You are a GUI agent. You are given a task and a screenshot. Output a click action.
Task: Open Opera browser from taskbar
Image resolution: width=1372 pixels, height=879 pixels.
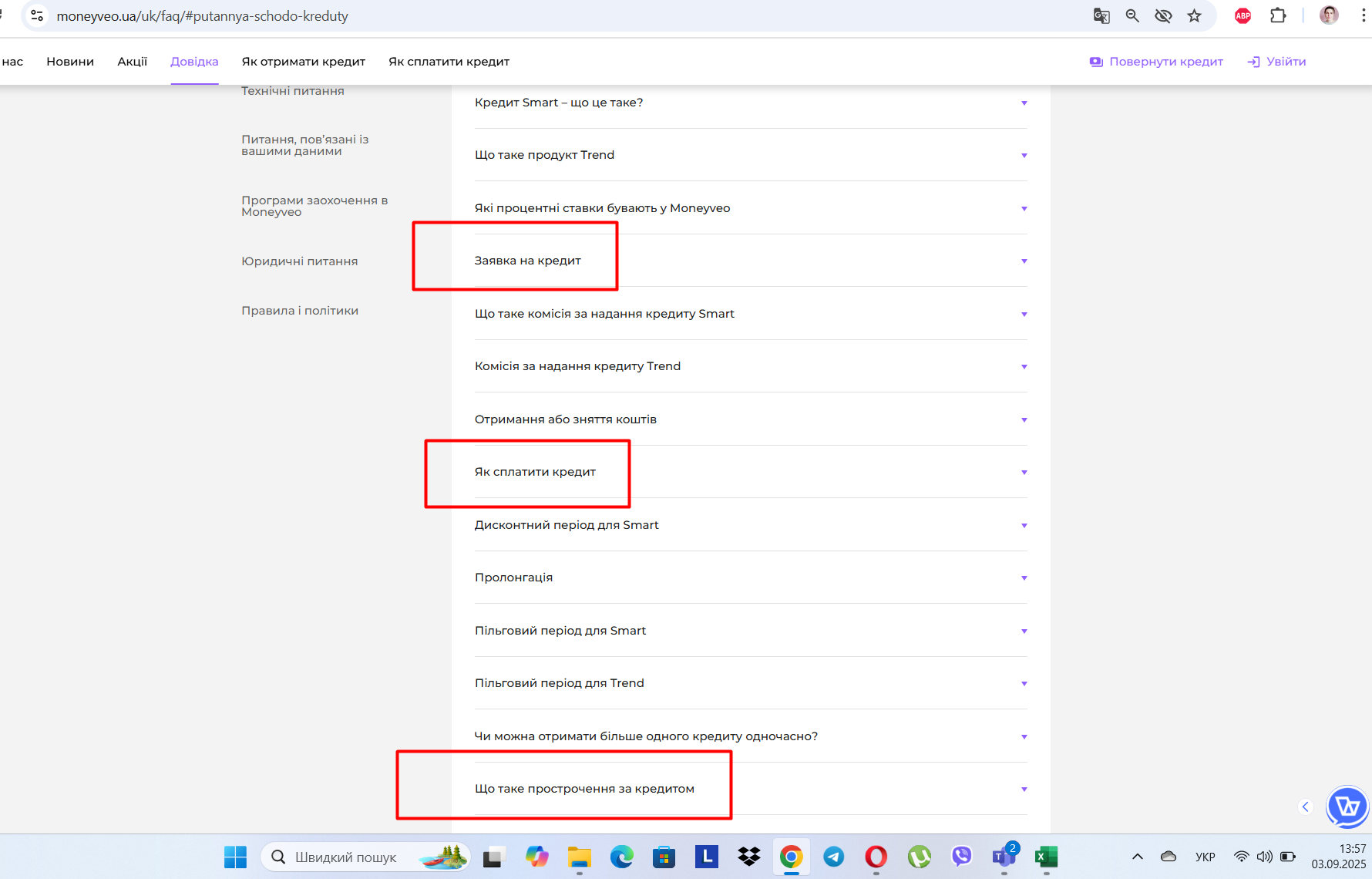tap(876, 857)
